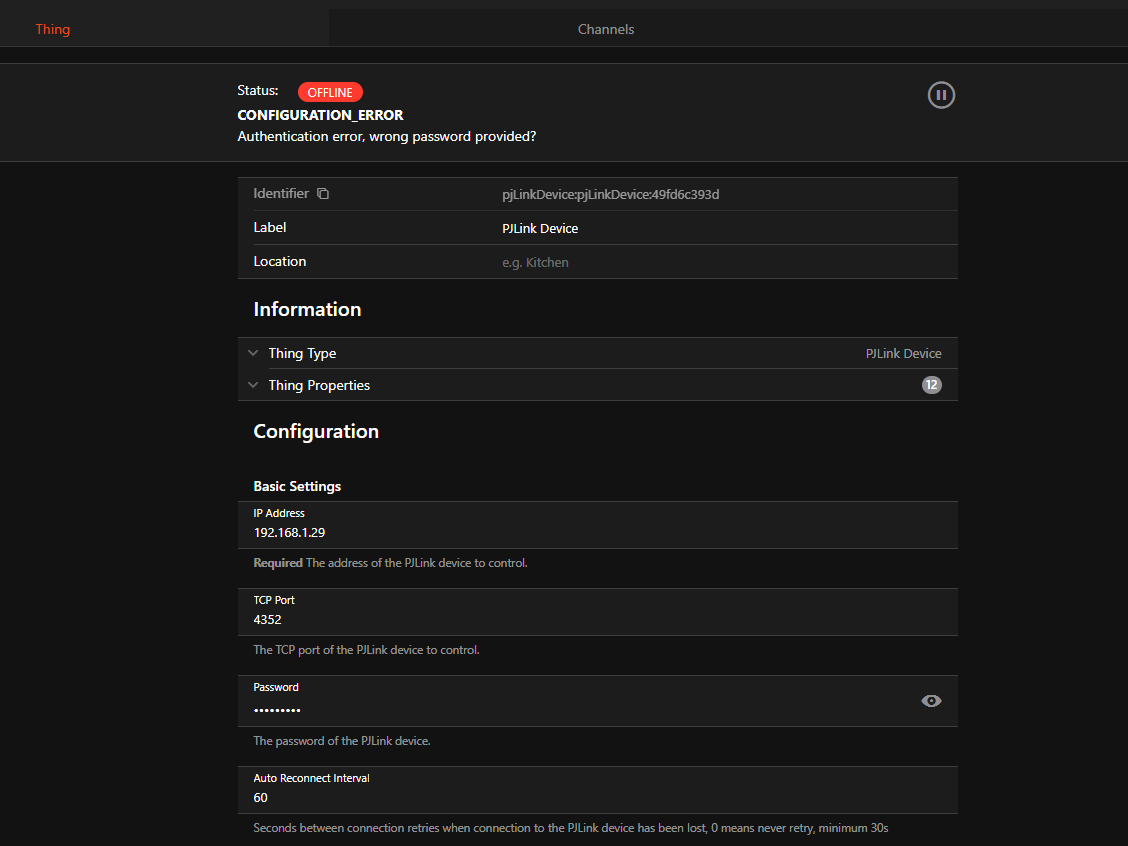The width and height of the screenshot is (1128, 846).
Task: Click the PJLink Device Thing Type value
Action: coord(903,353)
